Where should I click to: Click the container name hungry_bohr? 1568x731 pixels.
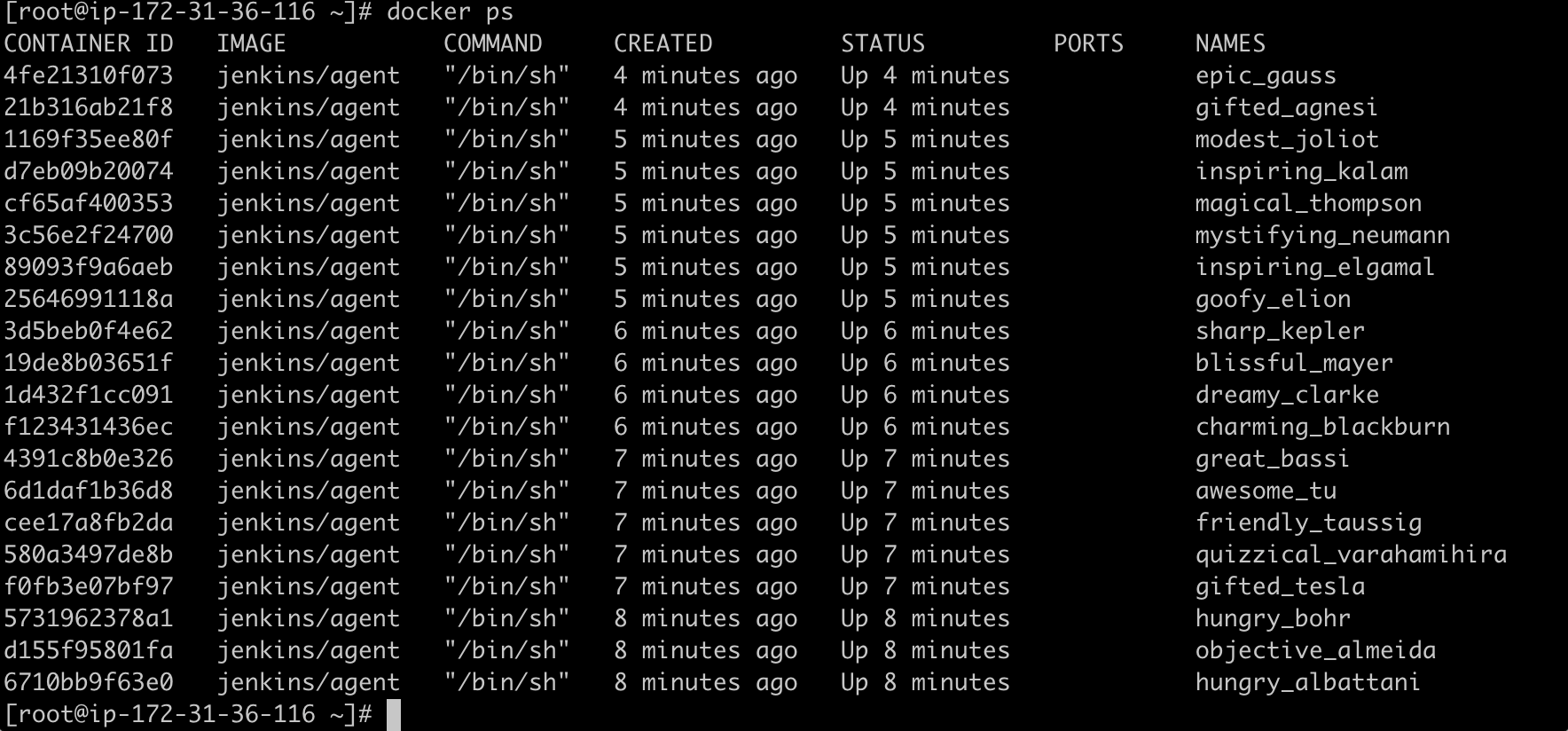point(1273,619)
